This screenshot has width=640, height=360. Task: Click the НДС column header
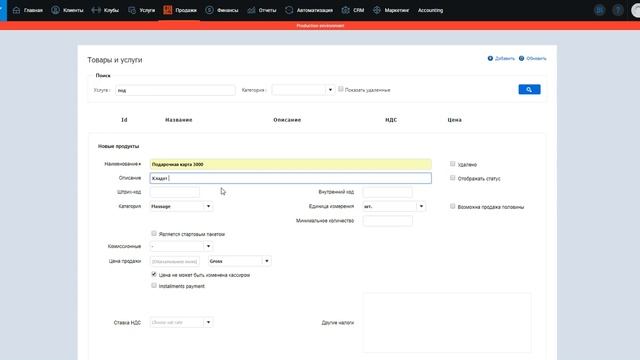[x=391, y=120]
